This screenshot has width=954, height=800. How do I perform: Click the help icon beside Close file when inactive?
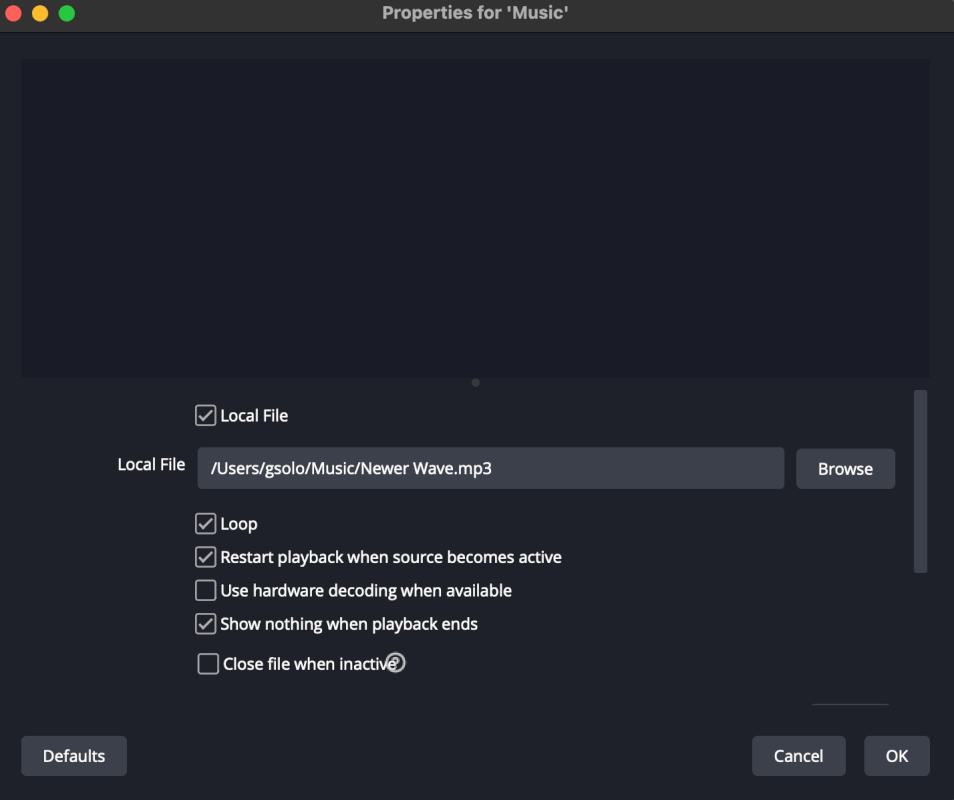pyautogui.click(x=396, y=662)
